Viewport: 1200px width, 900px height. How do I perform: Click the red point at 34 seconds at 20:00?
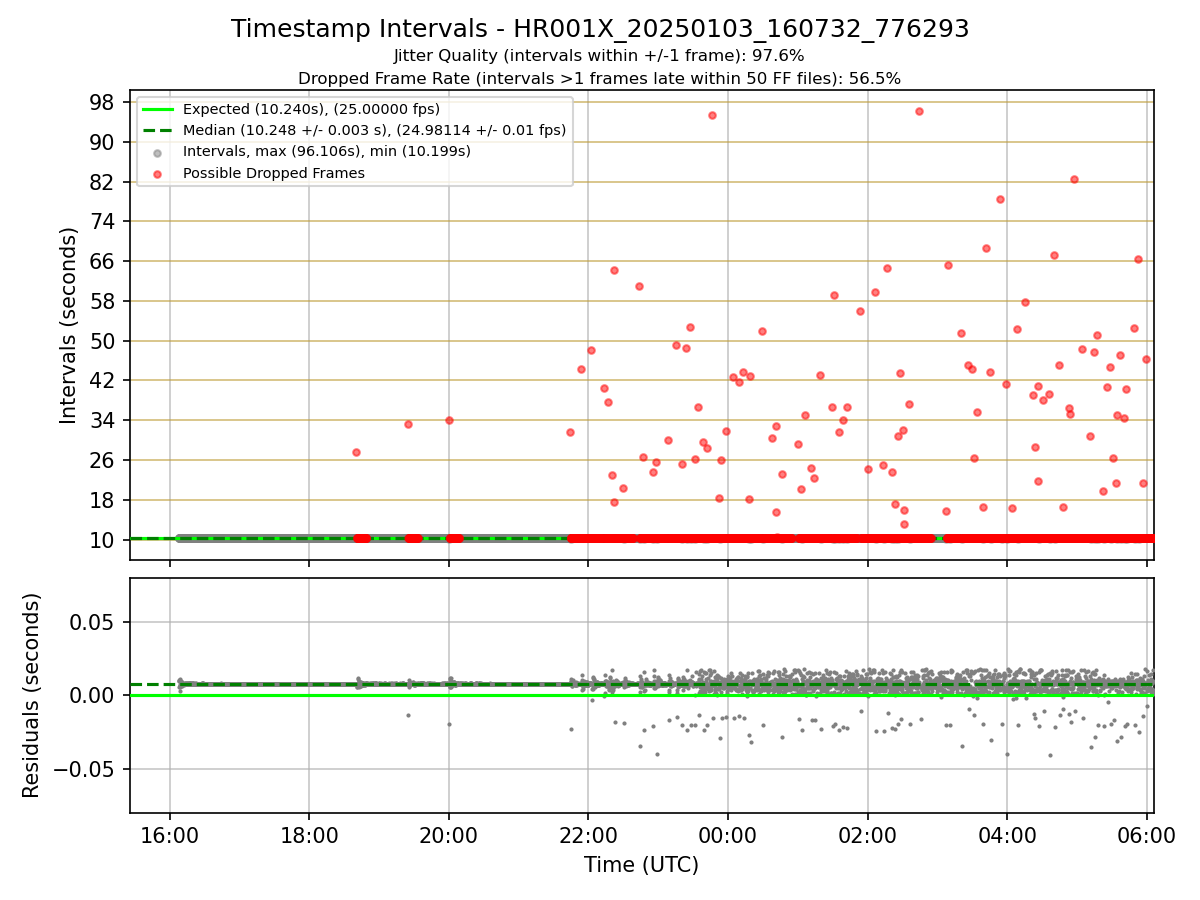(449, 420)
